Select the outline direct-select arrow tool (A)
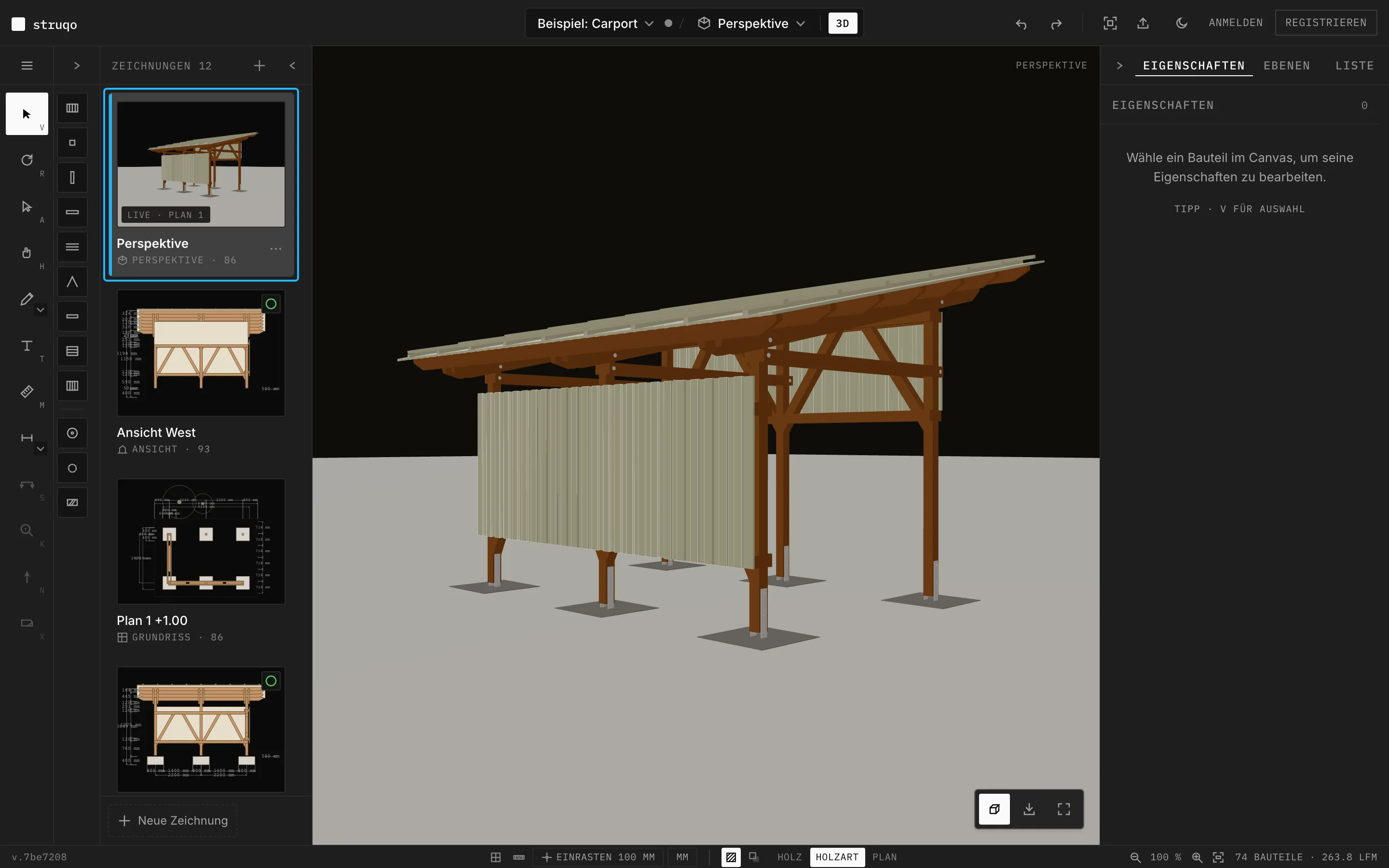 point(27,207)
